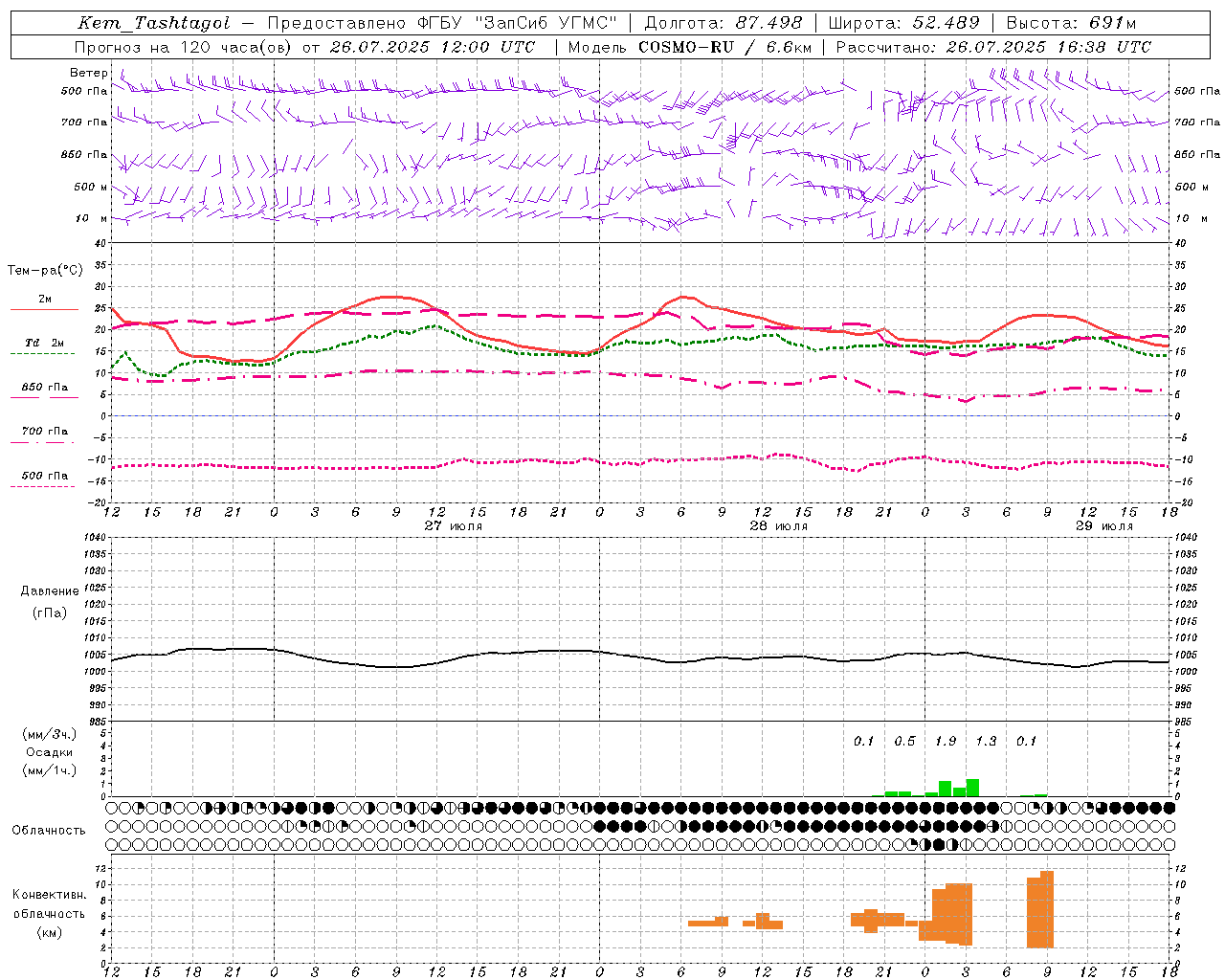The height and width of the screenshot is (980, 1225).
Task: Click the '0.5' precipitation amount value
Action: (904, 741)
